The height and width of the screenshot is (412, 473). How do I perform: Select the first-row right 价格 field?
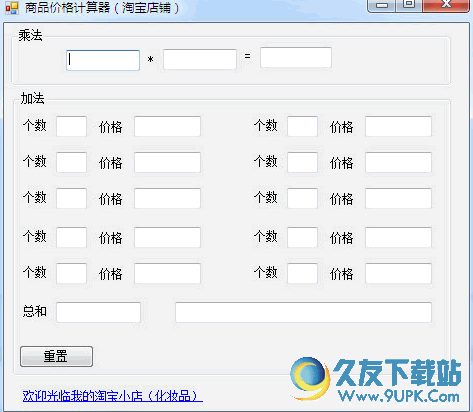click(398, 126)
